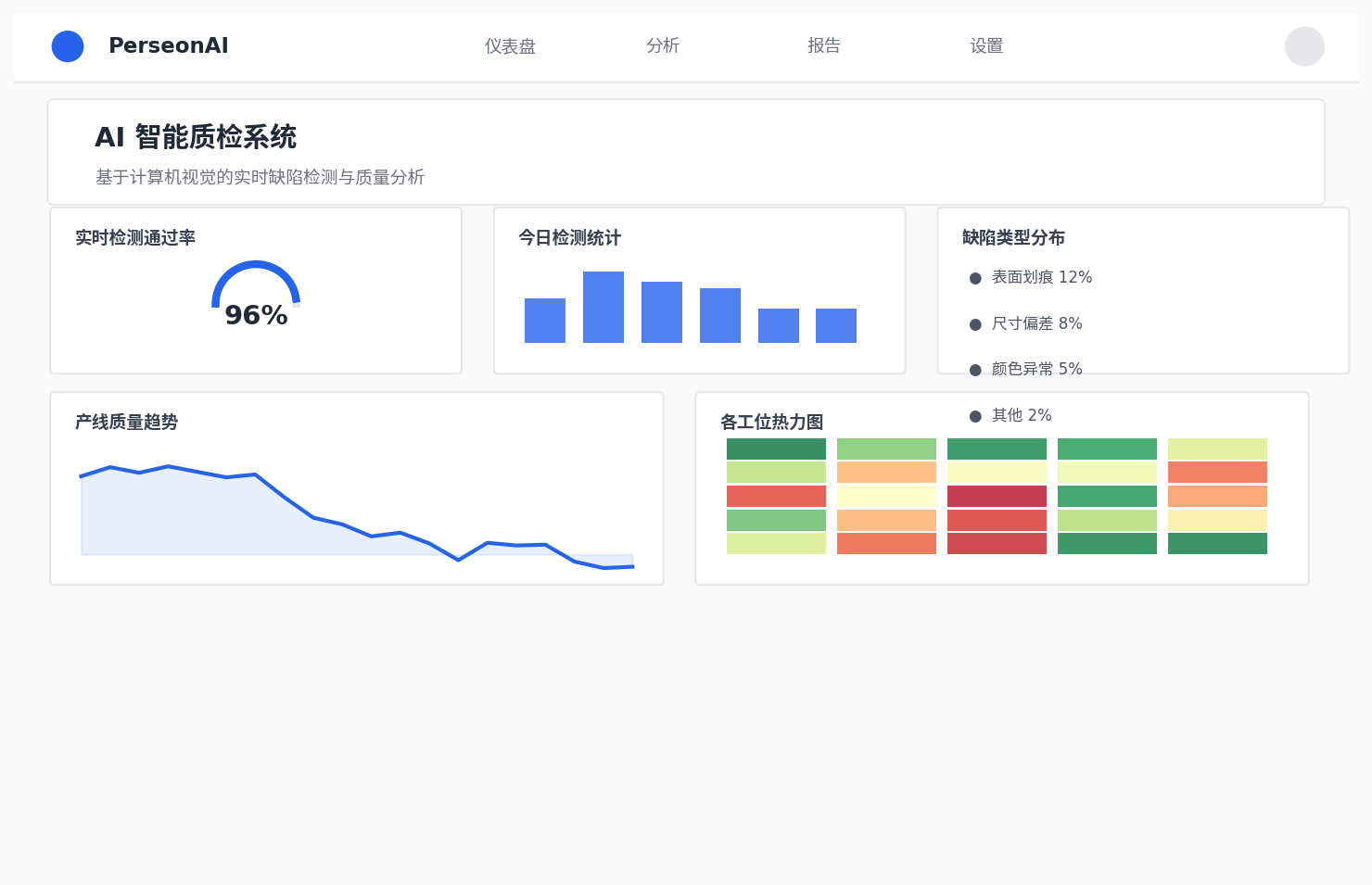Image resolution: width=1372 pixels, height=885 pixels.
Task: Click the subtitle 基于计算机视觉的实时缺陷检测与质量分析
Action: [260, 177]
